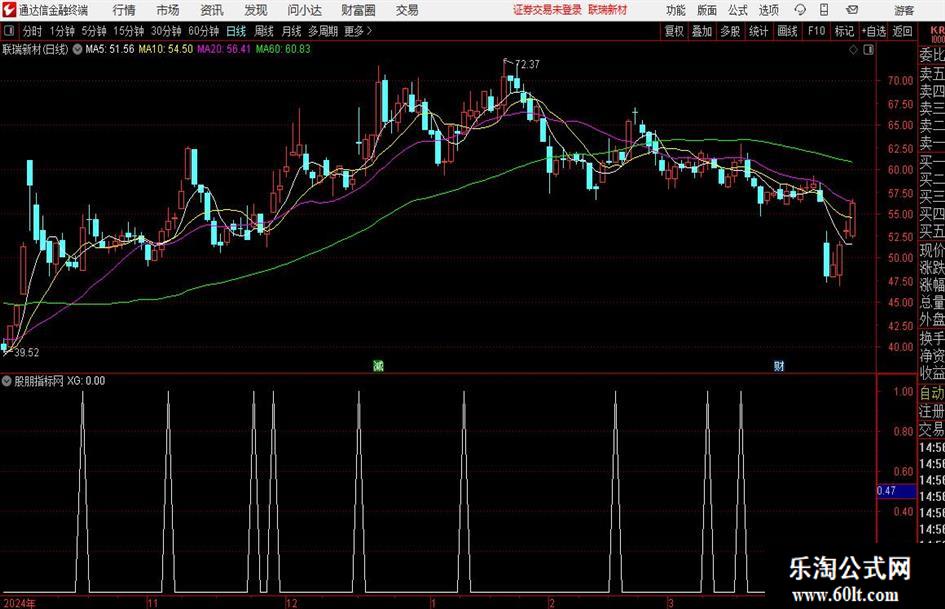Add stock with +自选 button
Screen dimensions: 945x609
873,31
